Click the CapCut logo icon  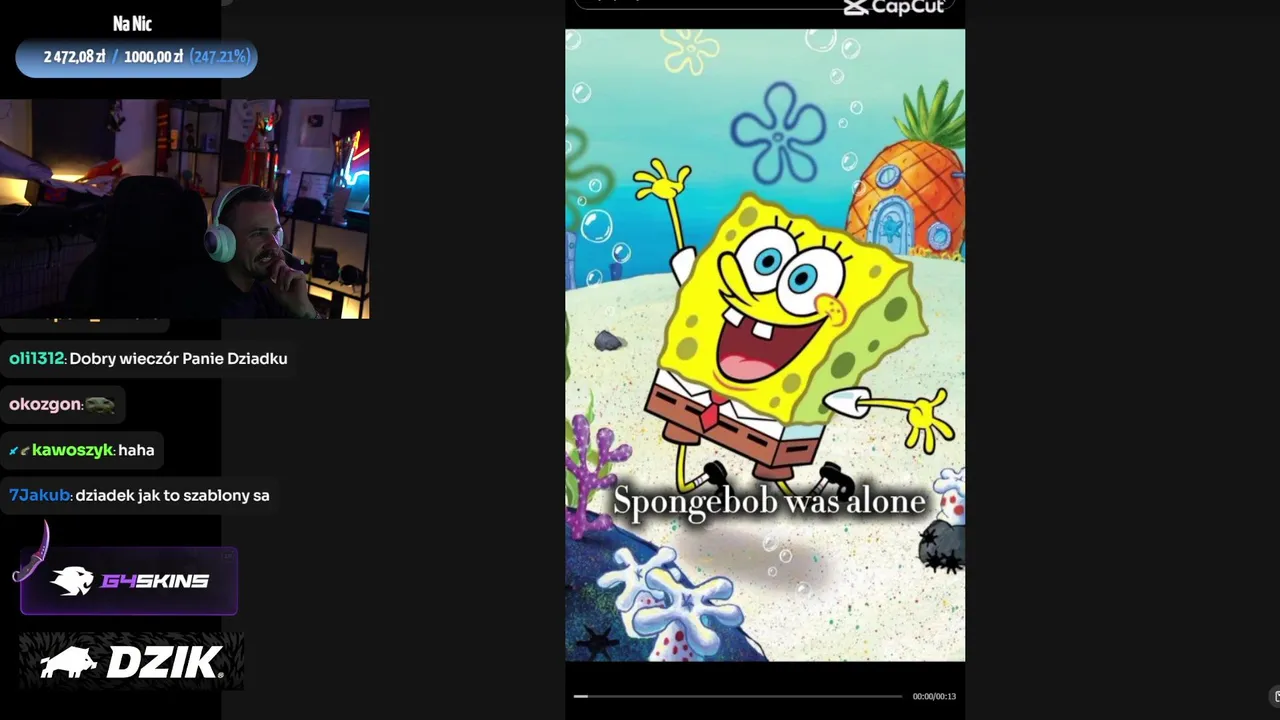(x=856, y=7)
